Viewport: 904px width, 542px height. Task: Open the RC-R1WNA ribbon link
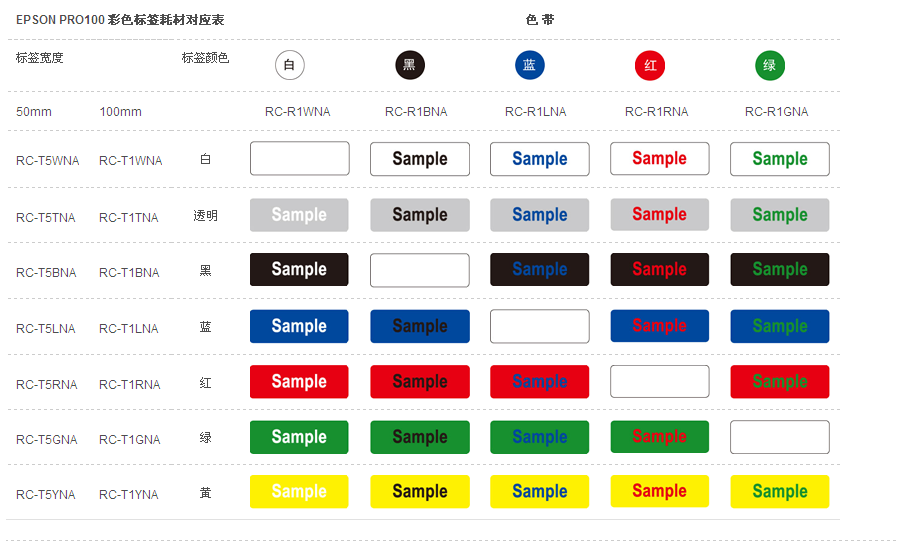(x=298, y=112)
